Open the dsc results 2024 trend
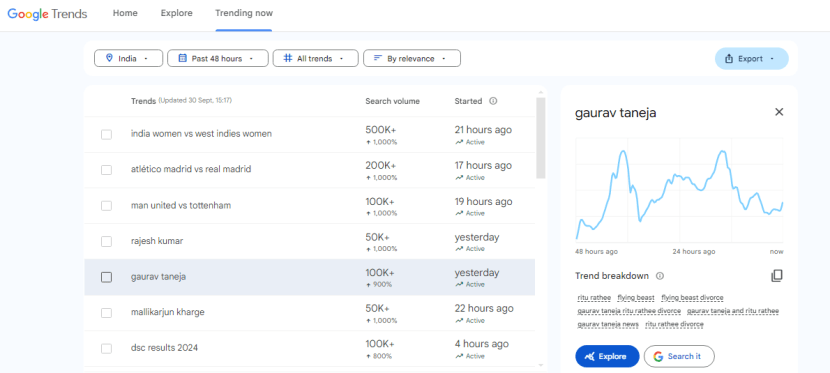The height and width of the screenshot is (373, 830). (x=164, y=348)
